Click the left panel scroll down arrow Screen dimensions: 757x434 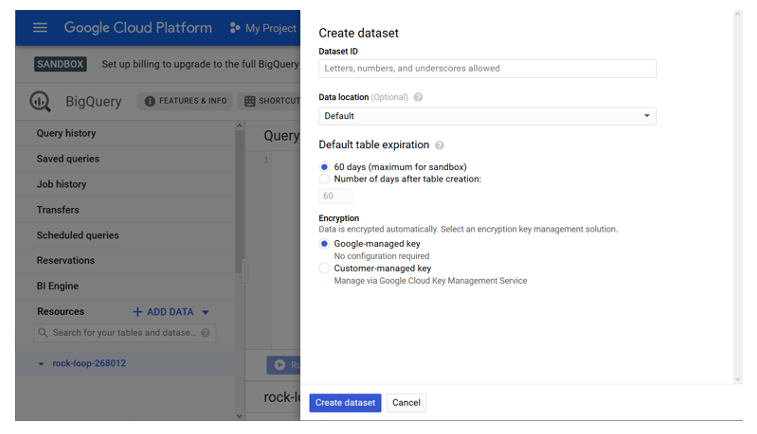pos(239,416)
